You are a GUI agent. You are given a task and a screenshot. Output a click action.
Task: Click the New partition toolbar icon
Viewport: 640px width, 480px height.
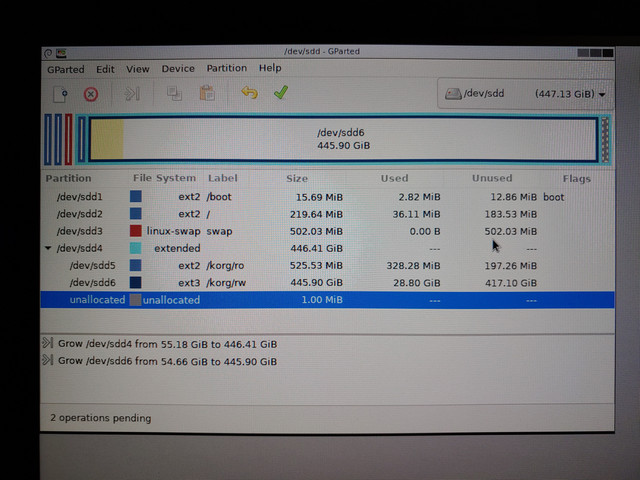click(x=60, y=94)
